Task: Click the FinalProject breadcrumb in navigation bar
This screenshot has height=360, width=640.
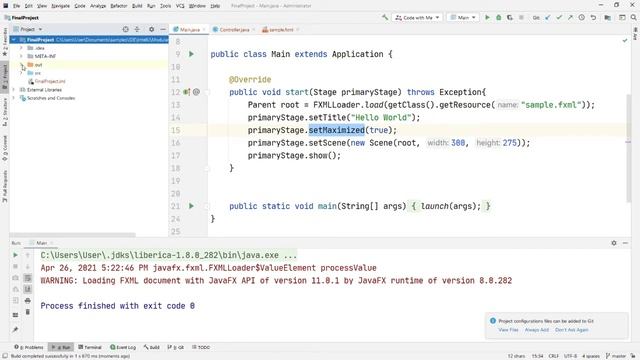Action: pos(22,18)
